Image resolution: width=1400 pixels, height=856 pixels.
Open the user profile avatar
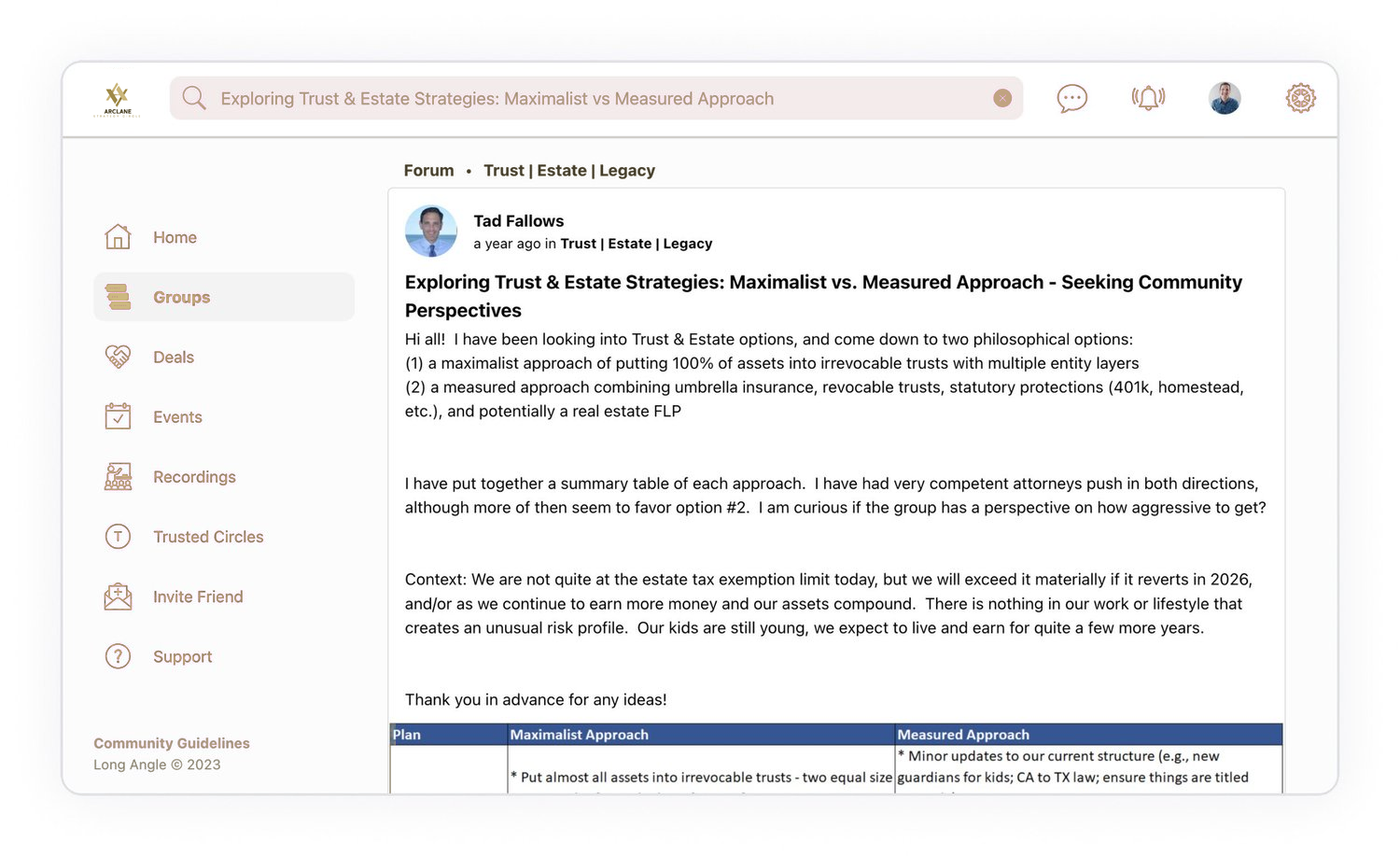(1225, 98)
